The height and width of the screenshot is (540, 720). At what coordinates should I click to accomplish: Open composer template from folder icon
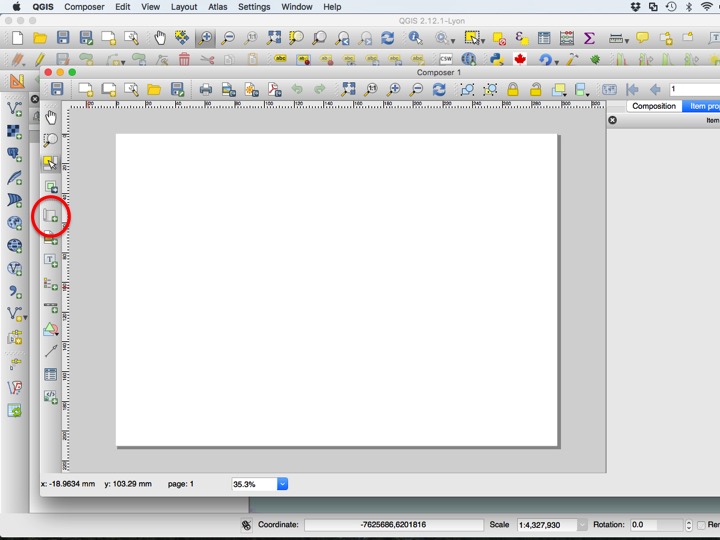(x=154, y=89)
